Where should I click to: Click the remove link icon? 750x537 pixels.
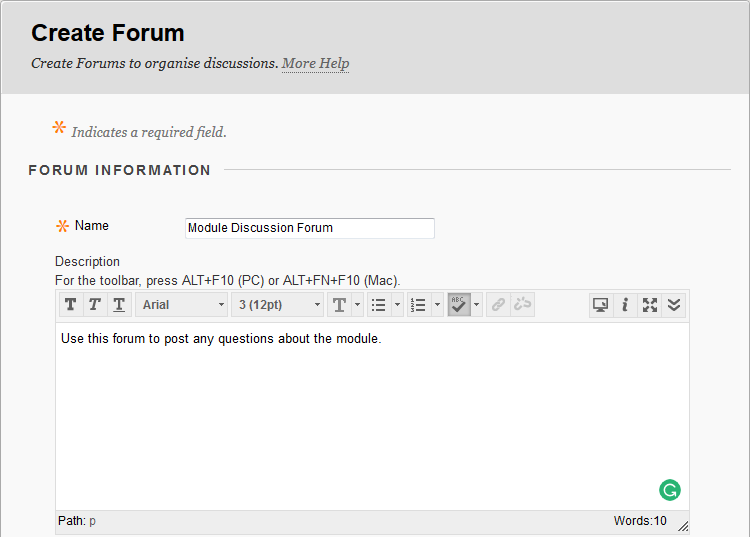point(522,305)
